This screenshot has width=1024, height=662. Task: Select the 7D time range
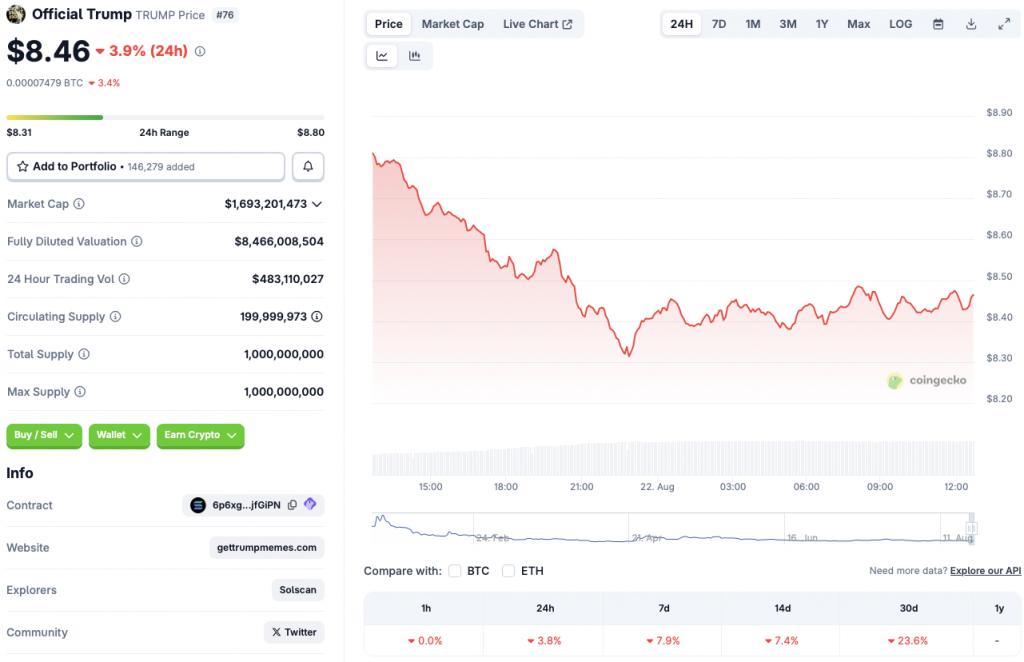point(719,24)
